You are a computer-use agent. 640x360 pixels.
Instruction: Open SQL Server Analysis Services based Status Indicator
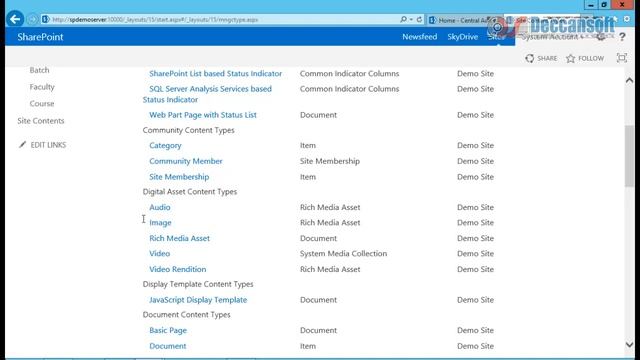207,94
